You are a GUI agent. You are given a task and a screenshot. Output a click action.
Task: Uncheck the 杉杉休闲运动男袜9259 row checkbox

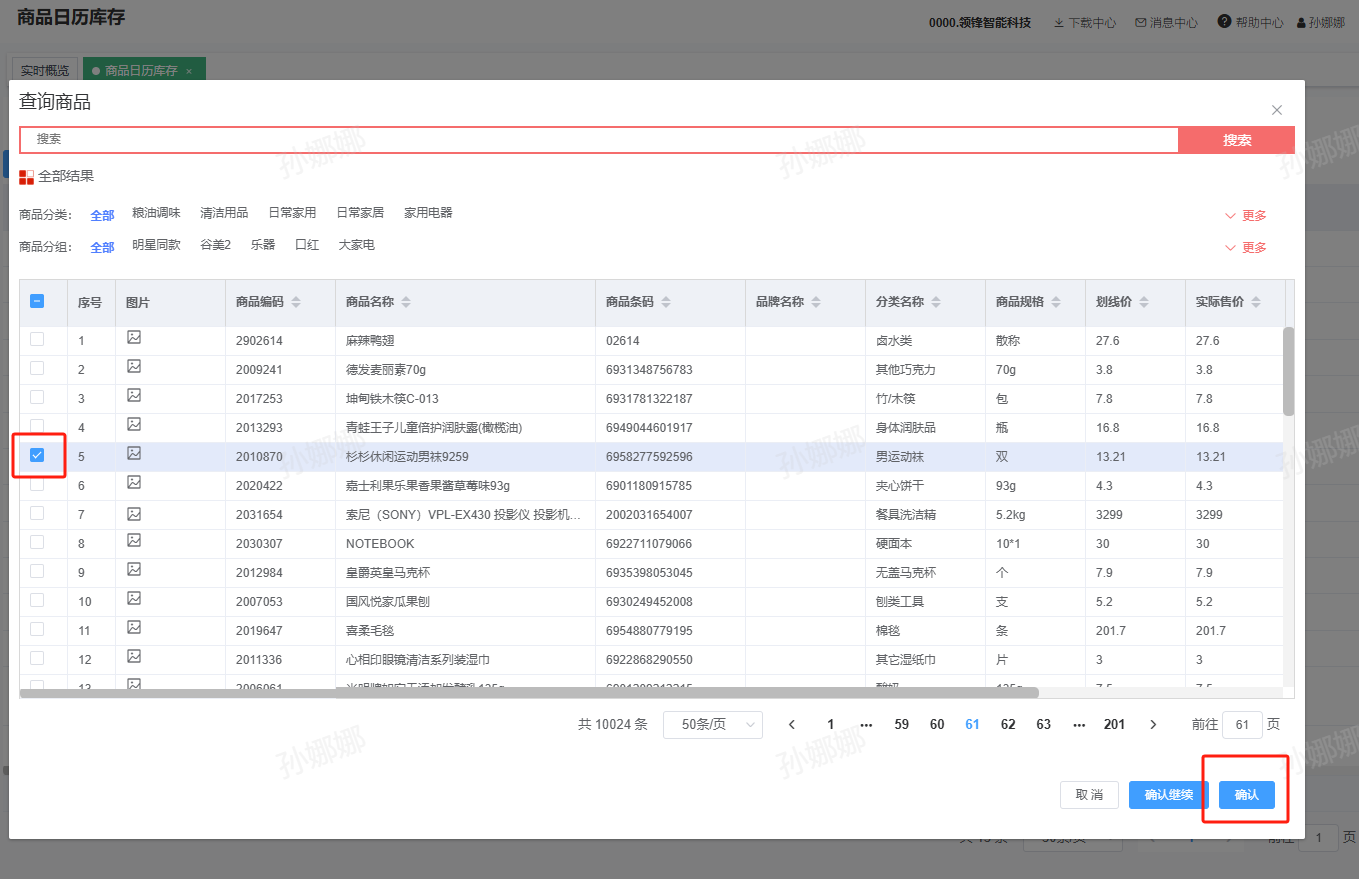click(37, 455)
